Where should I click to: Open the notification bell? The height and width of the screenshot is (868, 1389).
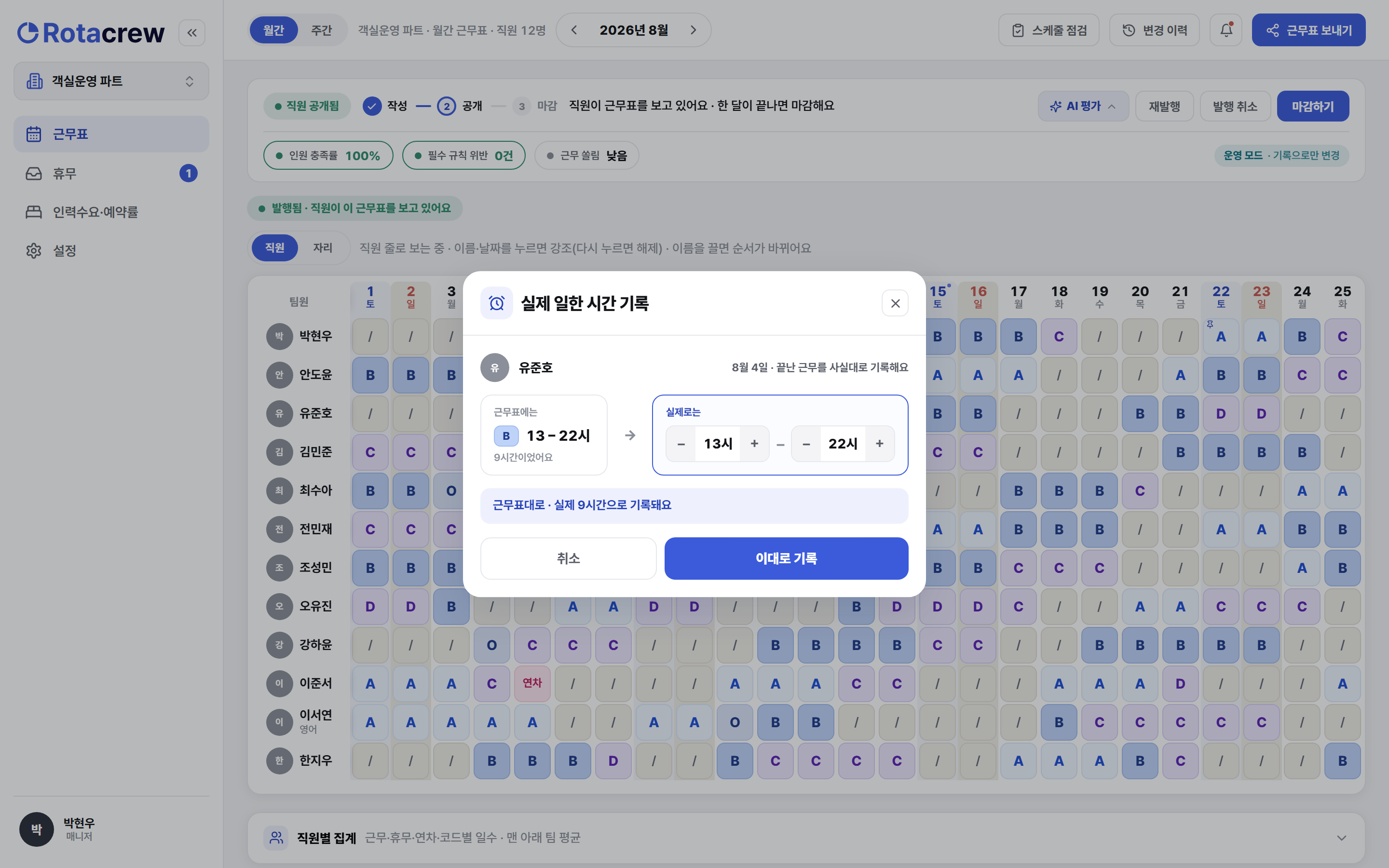tap(1226, 30)
